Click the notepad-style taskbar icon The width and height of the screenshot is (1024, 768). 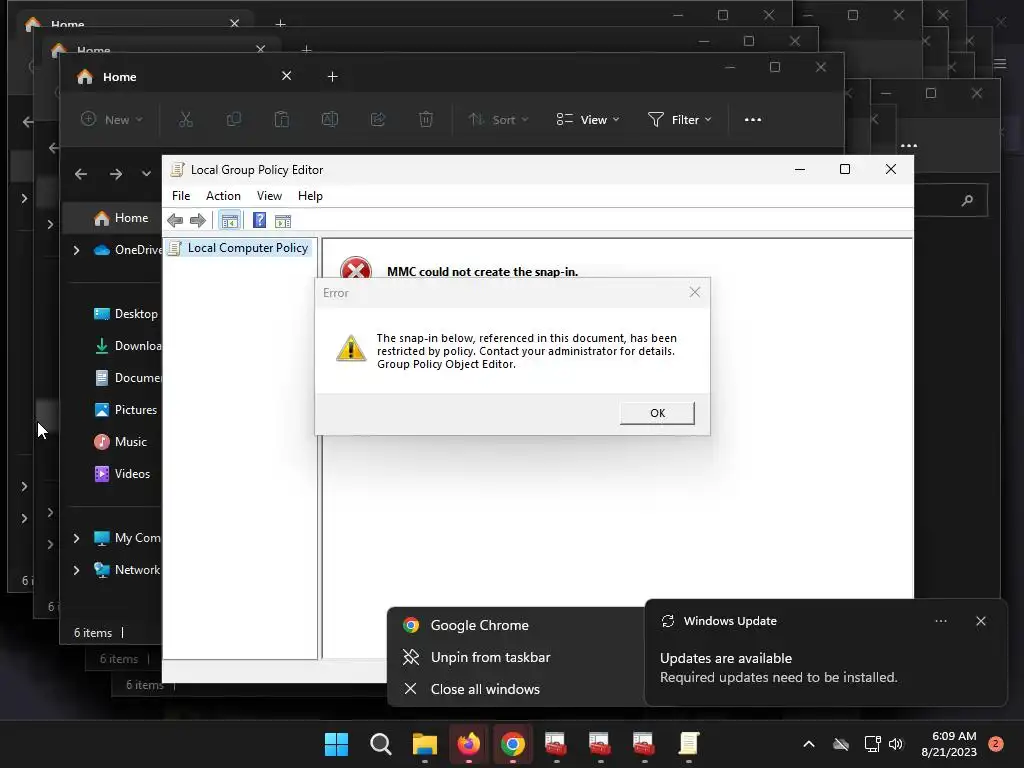pyautogui.click(x=688, y=744)
